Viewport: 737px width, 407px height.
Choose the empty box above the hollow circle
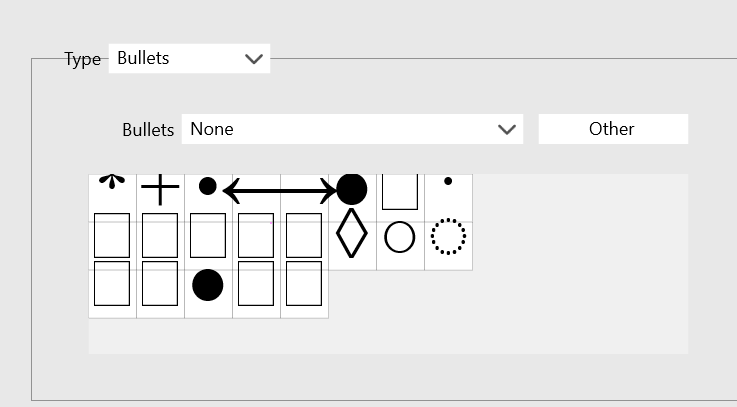click(x=400, y=191)
